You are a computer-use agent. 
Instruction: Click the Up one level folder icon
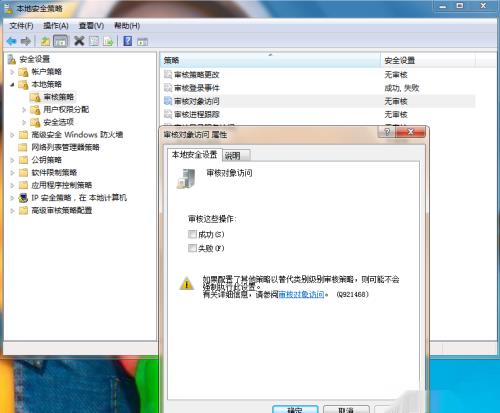pyautogui.click(x=45, y=41)
